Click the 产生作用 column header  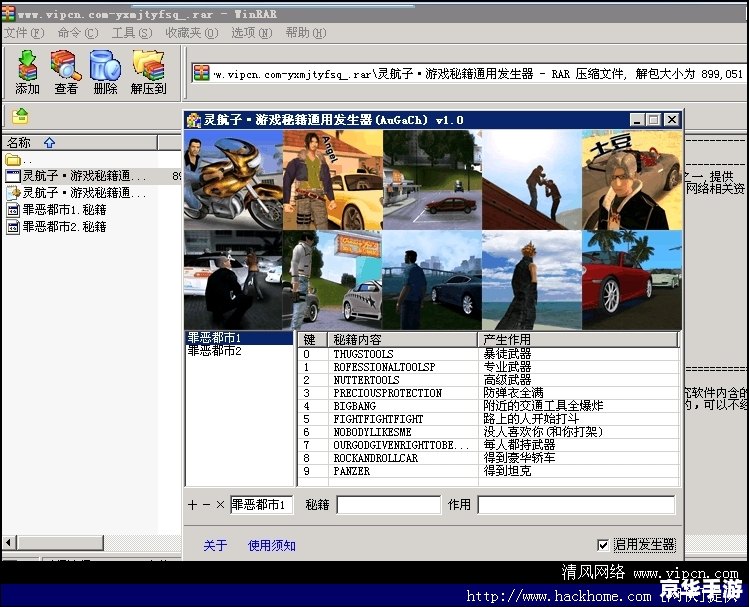pos(578,340)
